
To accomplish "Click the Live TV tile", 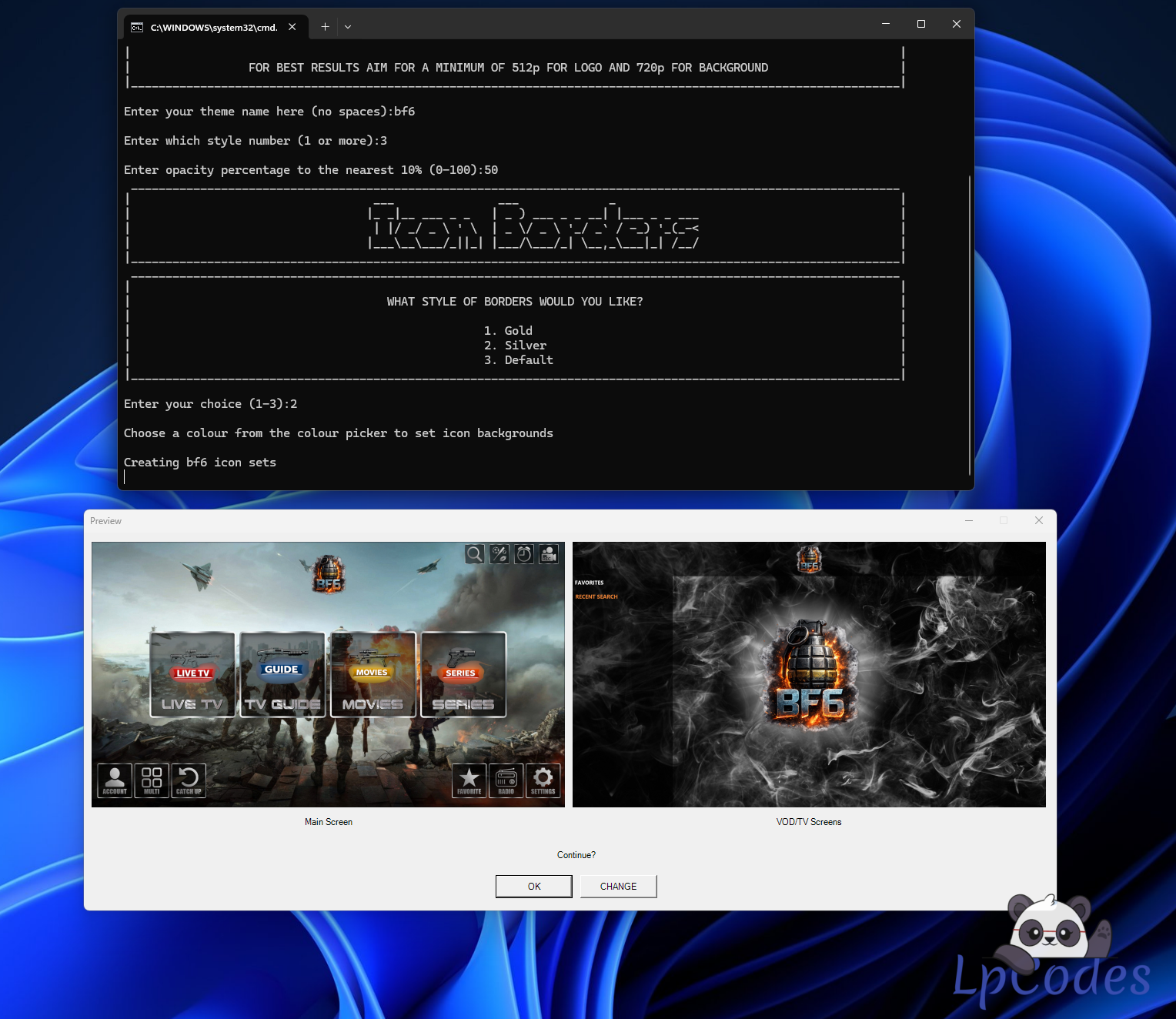I will [x=192, y=674].
